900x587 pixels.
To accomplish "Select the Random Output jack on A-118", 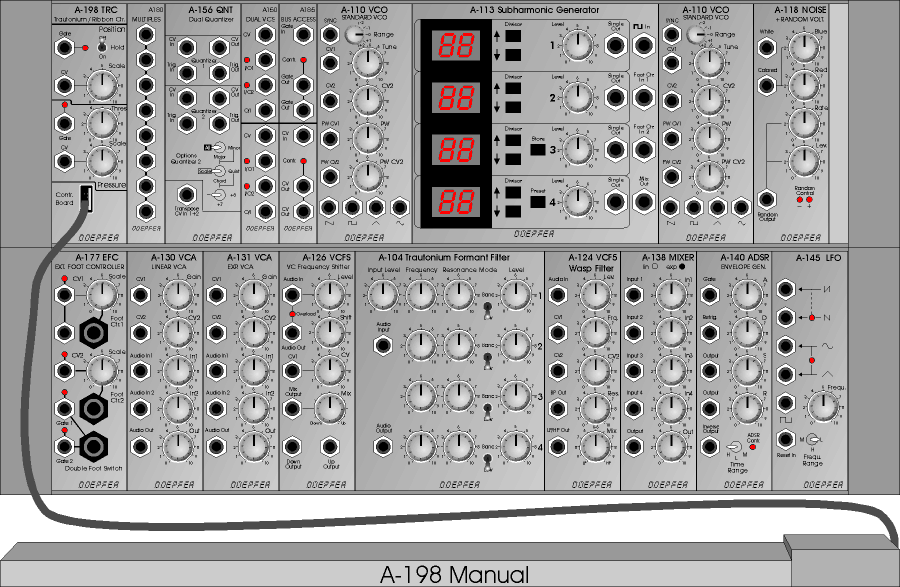I will pyautogui.click(x=767, y=199).
